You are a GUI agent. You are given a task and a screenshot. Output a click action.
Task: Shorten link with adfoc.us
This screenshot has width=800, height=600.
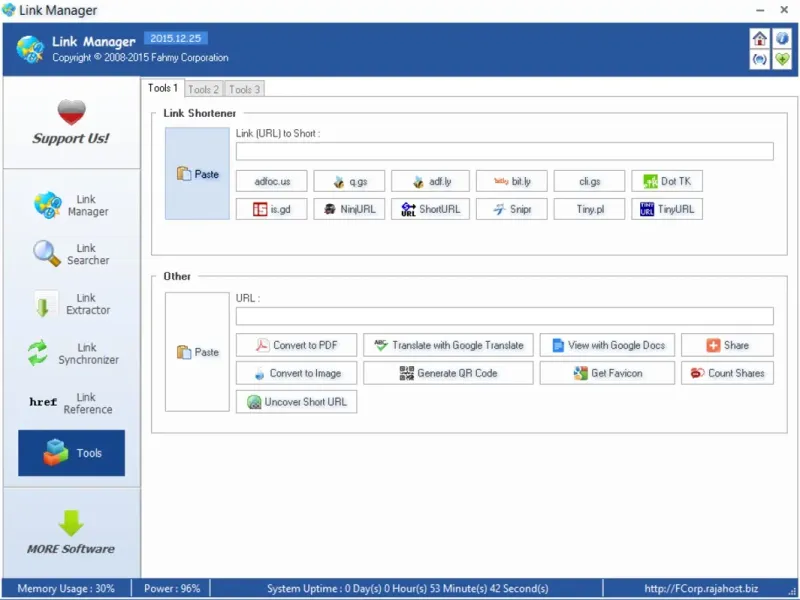(271, 181)
